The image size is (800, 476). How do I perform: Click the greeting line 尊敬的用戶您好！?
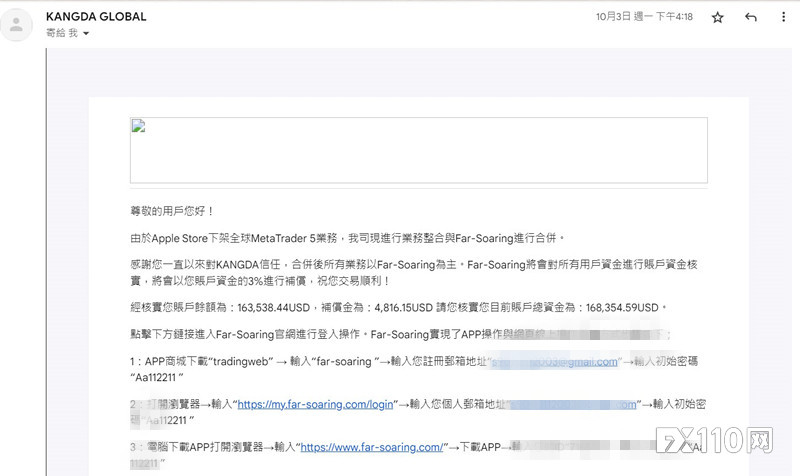[172, 211]
